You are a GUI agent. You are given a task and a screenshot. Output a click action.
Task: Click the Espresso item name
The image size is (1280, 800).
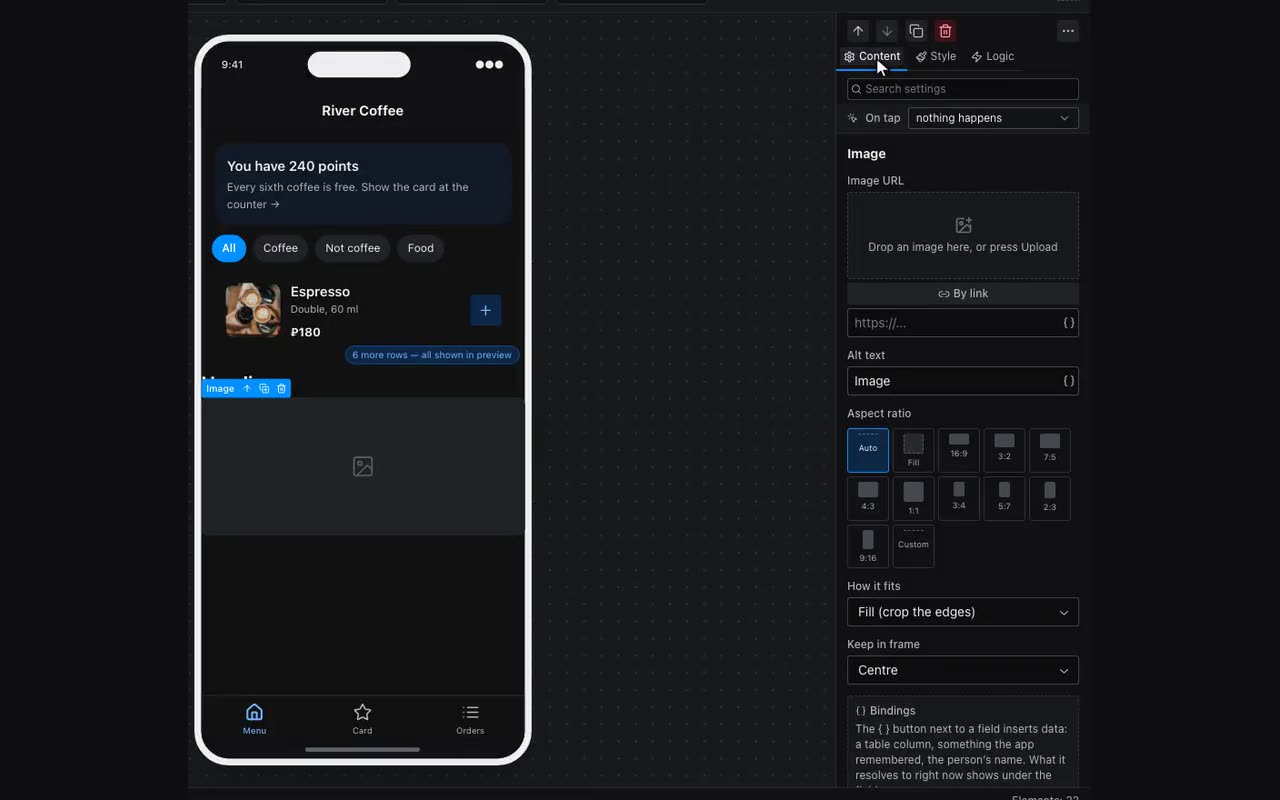tap(320, 292)
